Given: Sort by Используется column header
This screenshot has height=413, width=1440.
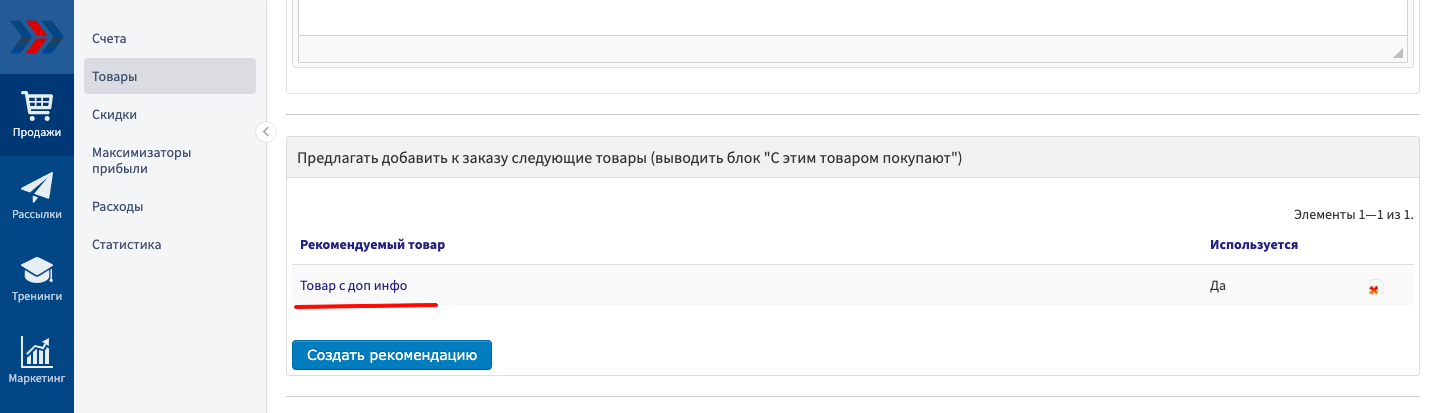Looking at the screenshot, I should (x=1253, y=244).
